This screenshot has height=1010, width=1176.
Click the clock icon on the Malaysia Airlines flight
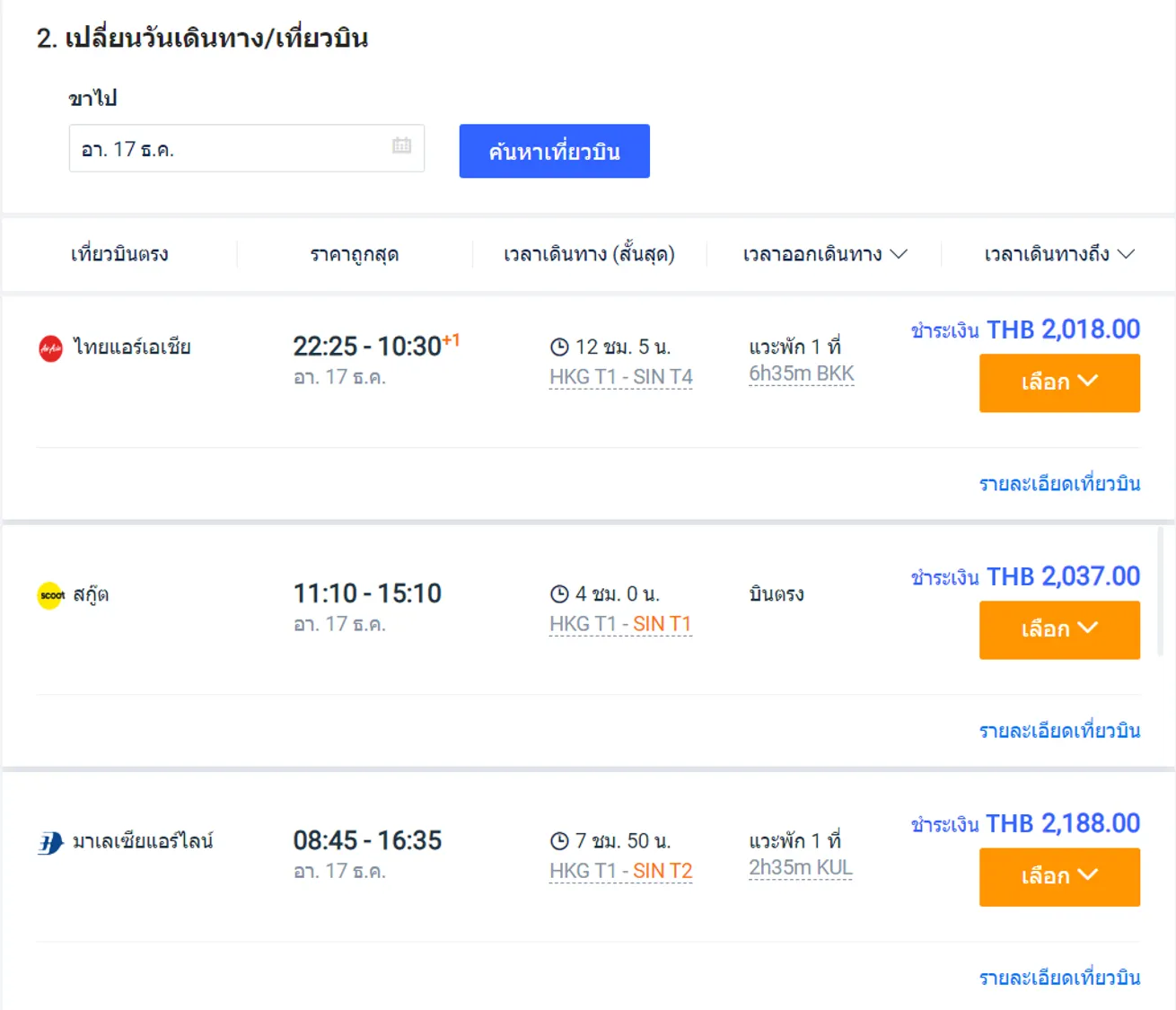coord(559,840)
